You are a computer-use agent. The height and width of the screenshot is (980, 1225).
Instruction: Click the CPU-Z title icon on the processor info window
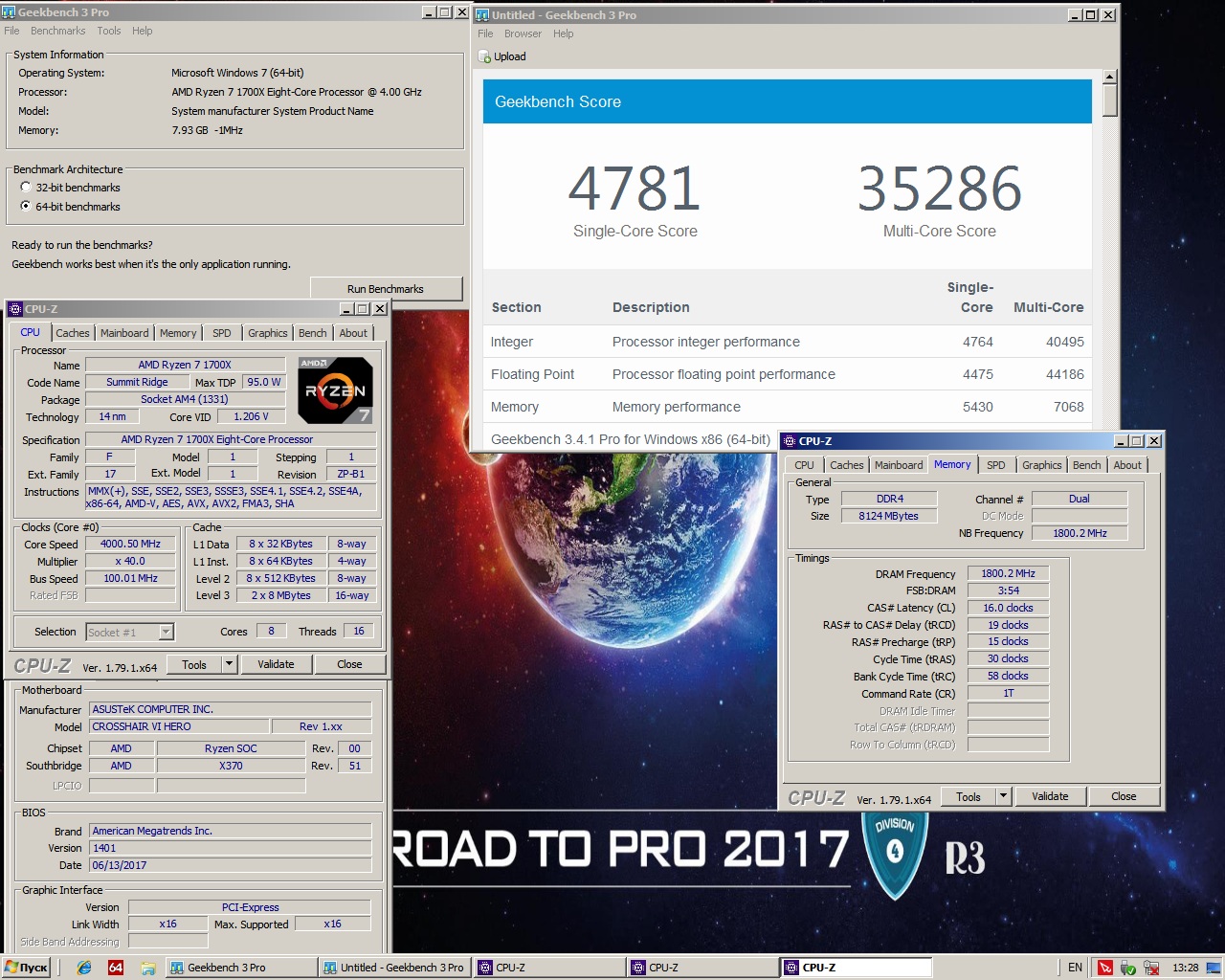(x=14, y=308)
